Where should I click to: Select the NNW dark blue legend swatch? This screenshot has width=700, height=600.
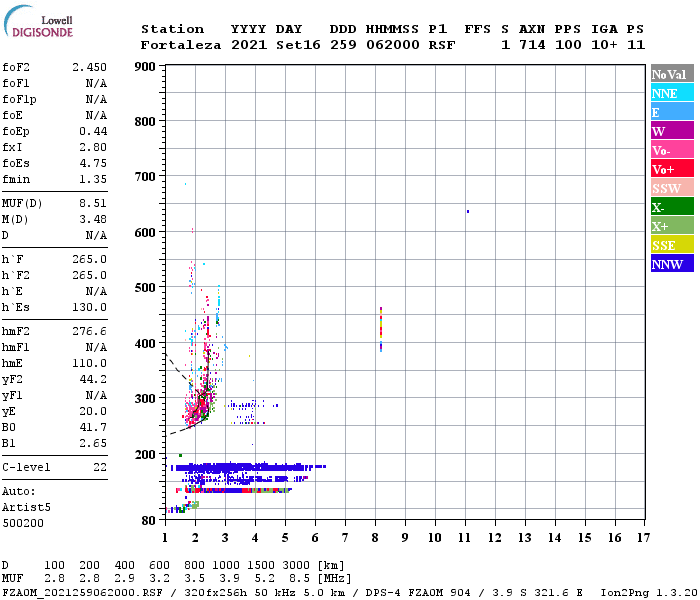tap(672, 263)
